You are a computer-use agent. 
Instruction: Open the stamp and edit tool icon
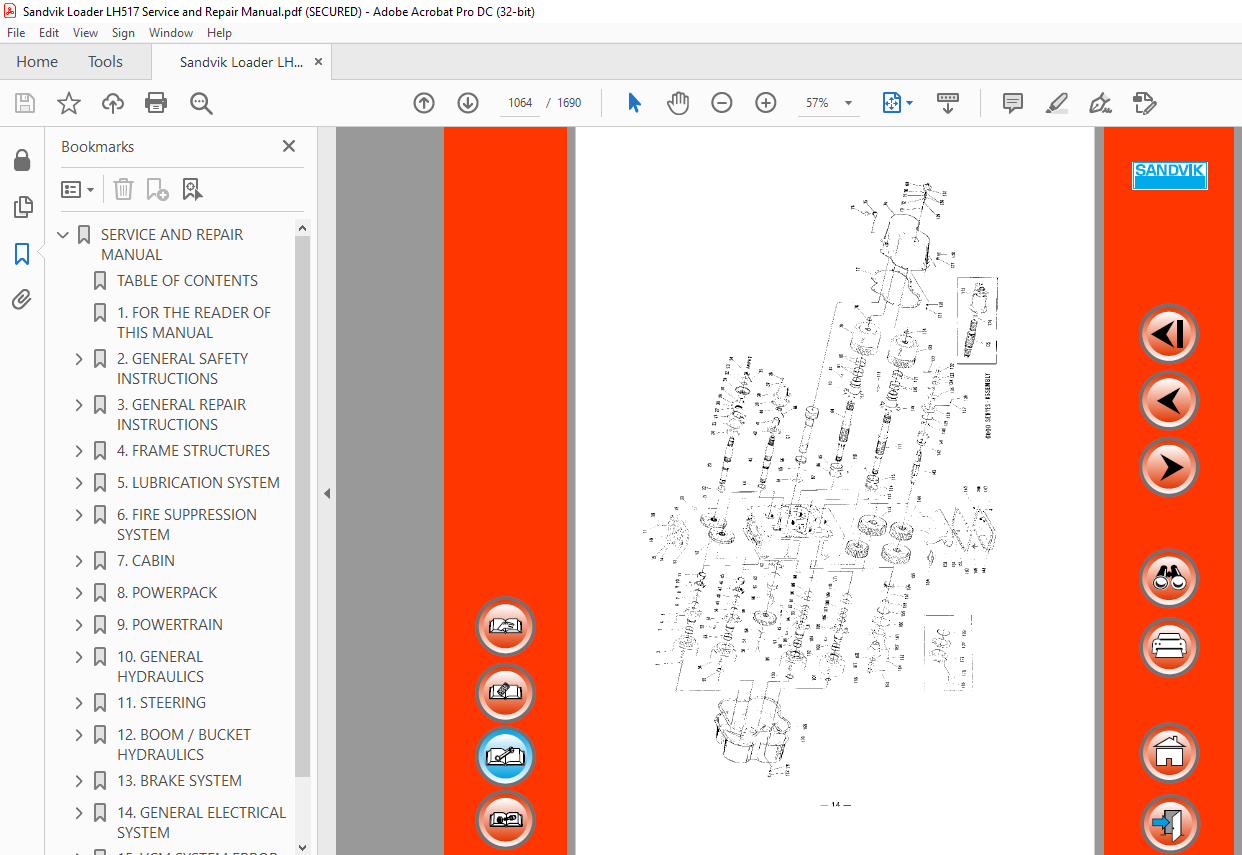tap(1144, 103)
